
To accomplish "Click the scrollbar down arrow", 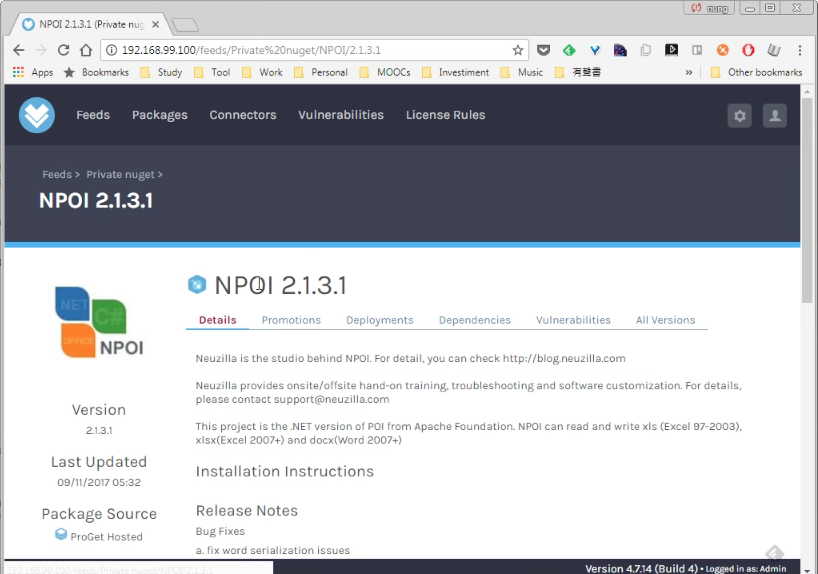I will click(x=807, y=569).
